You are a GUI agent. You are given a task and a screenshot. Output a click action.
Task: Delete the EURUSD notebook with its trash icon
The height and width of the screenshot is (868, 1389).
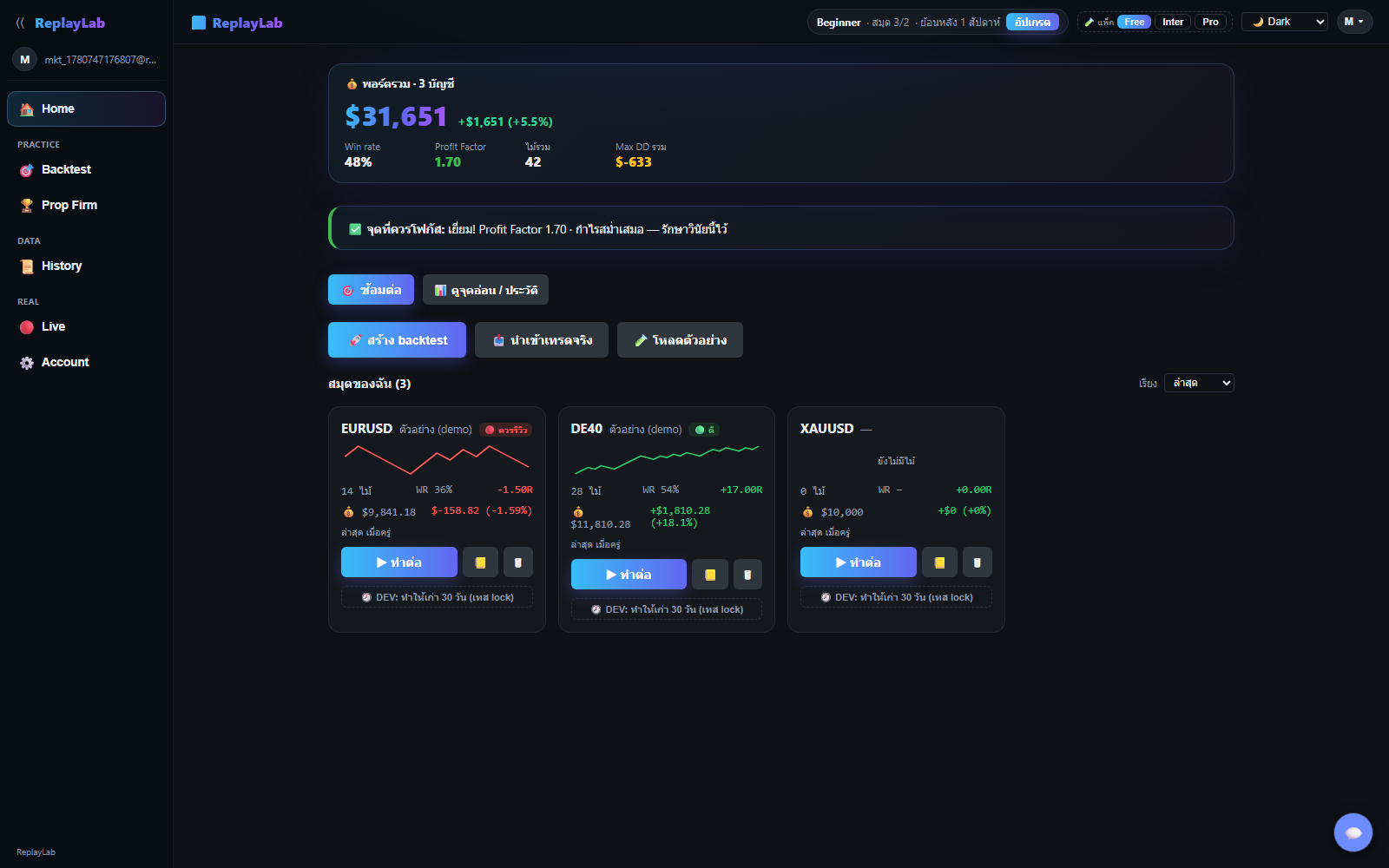(518, 562)
